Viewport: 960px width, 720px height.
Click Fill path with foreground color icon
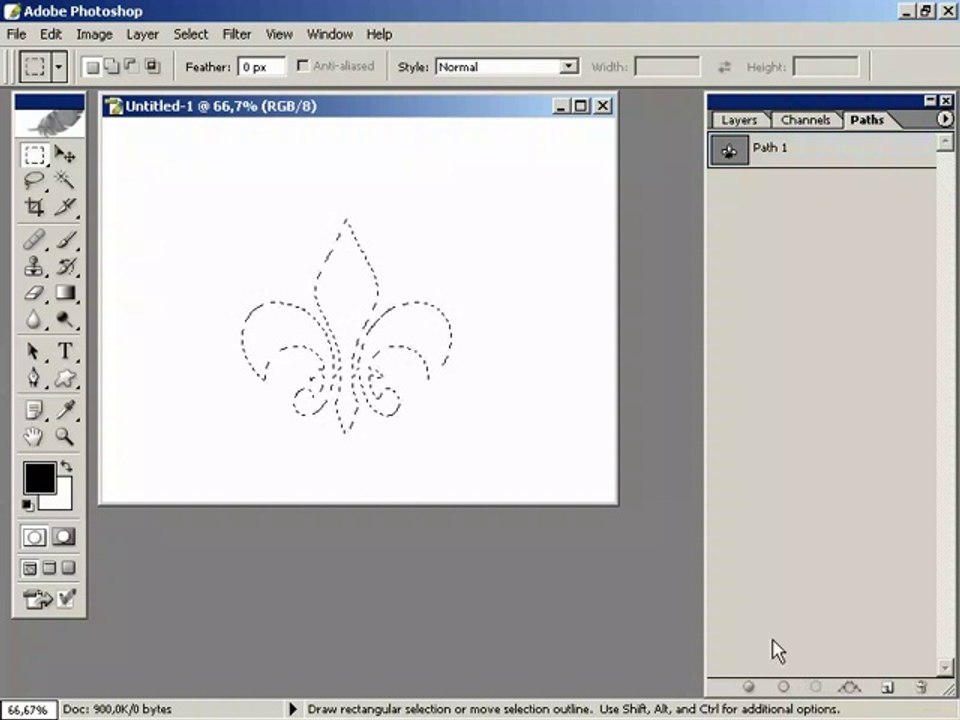coord(749,687)
